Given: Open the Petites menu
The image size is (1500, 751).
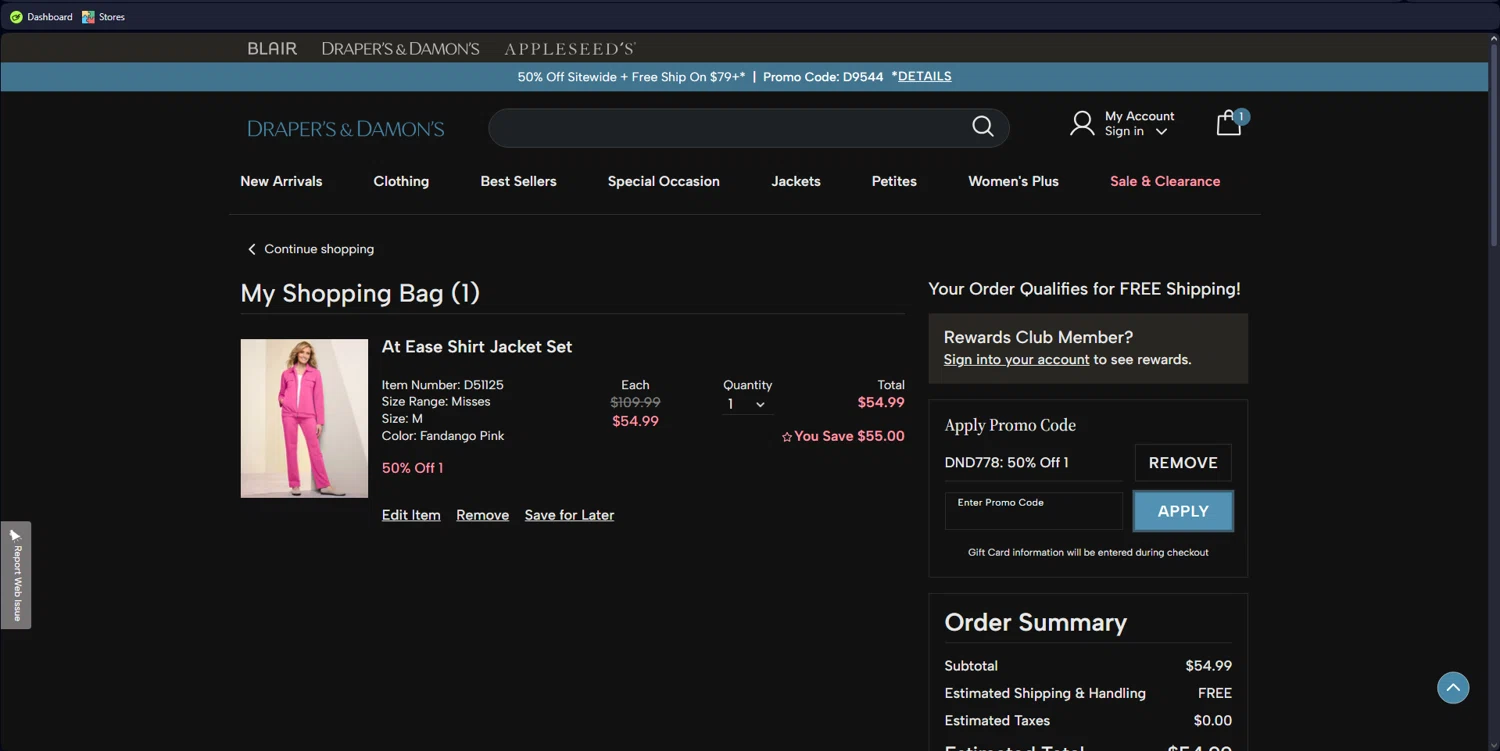Looking at the screenshot, I should pos(894,181).
